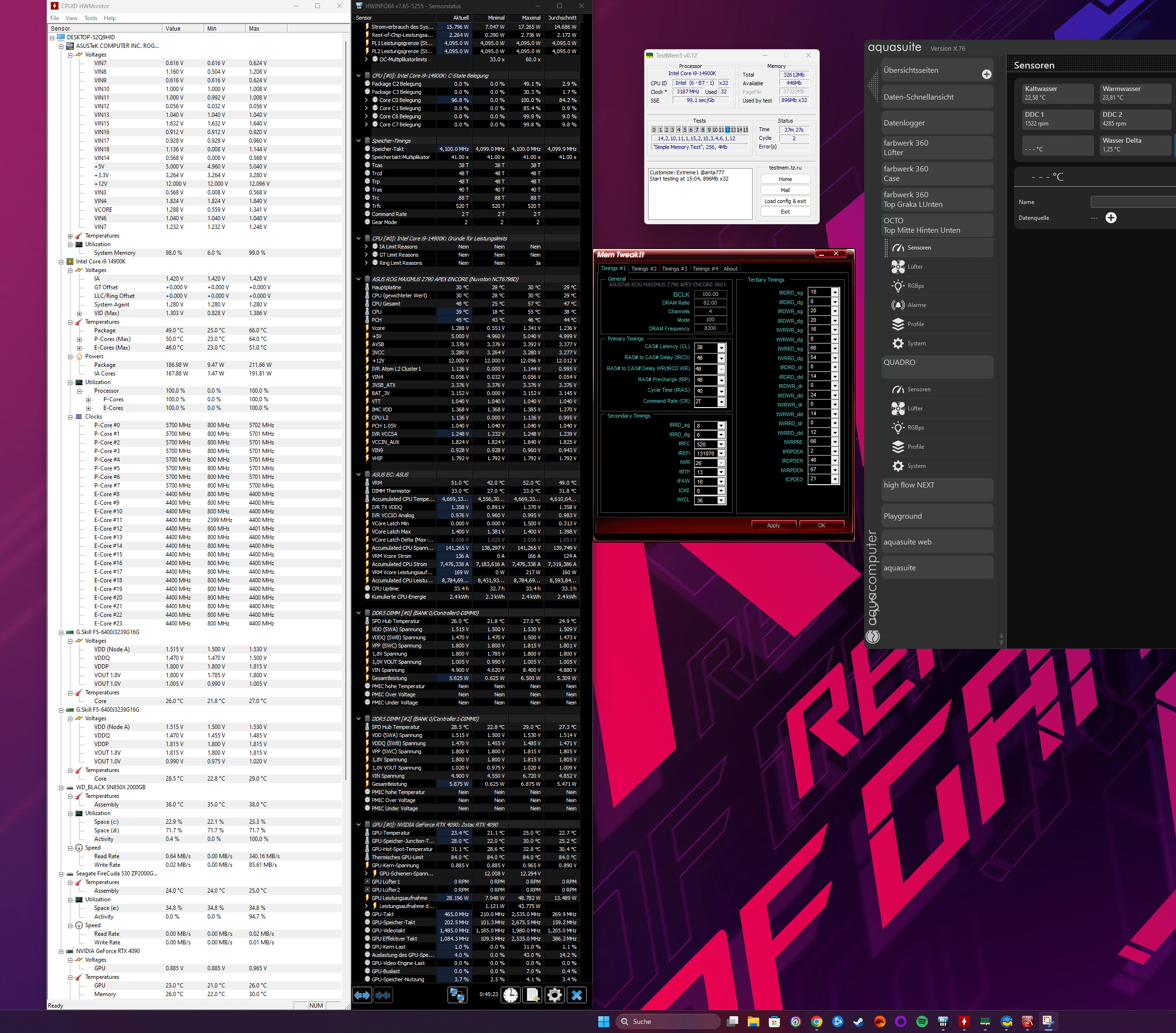Click HWiNFO expand columns arrows icon
The image size is (1176, 1033).
point(362,995)
